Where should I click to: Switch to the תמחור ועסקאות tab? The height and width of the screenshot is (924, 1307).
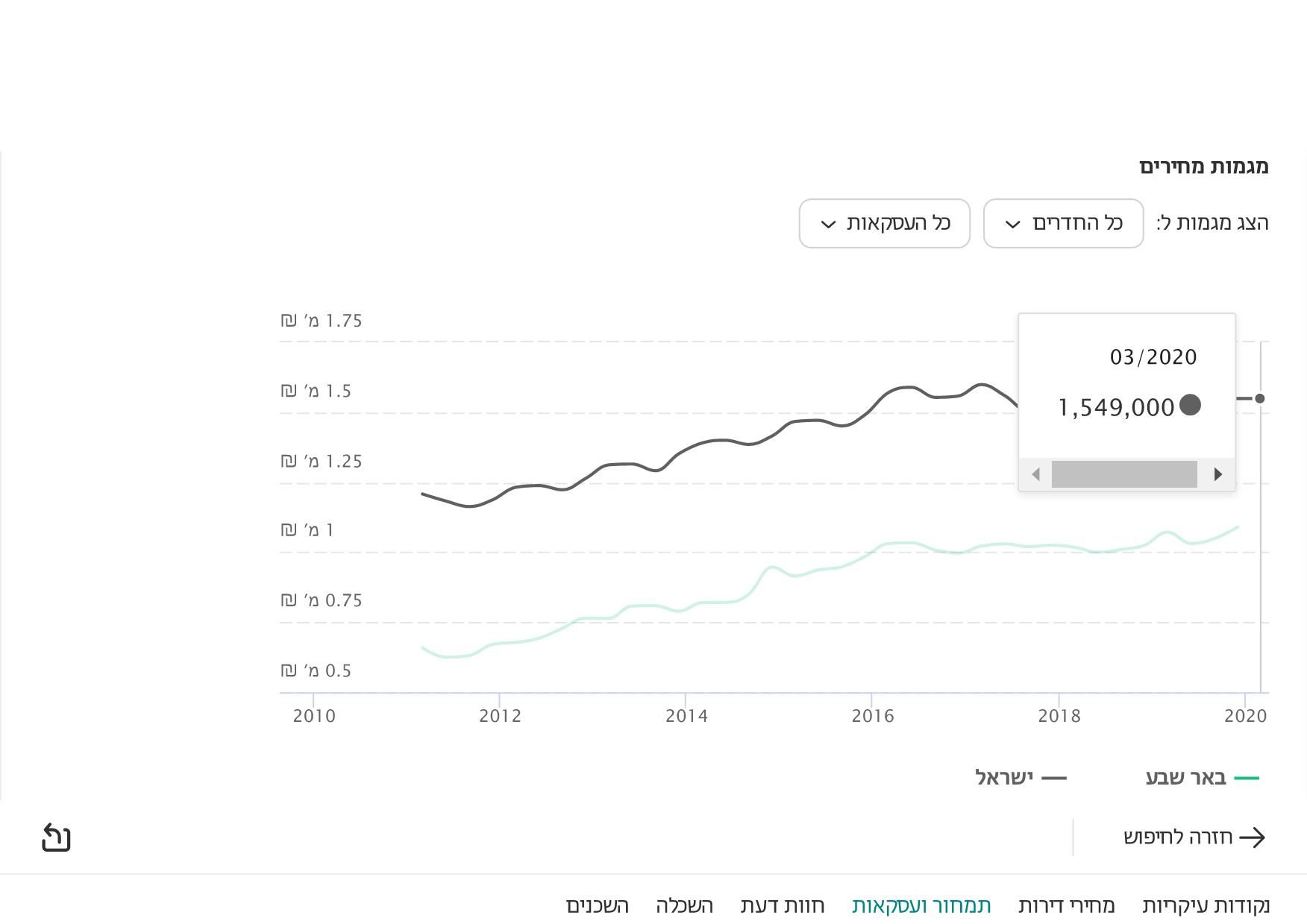[x=921, y=905]
